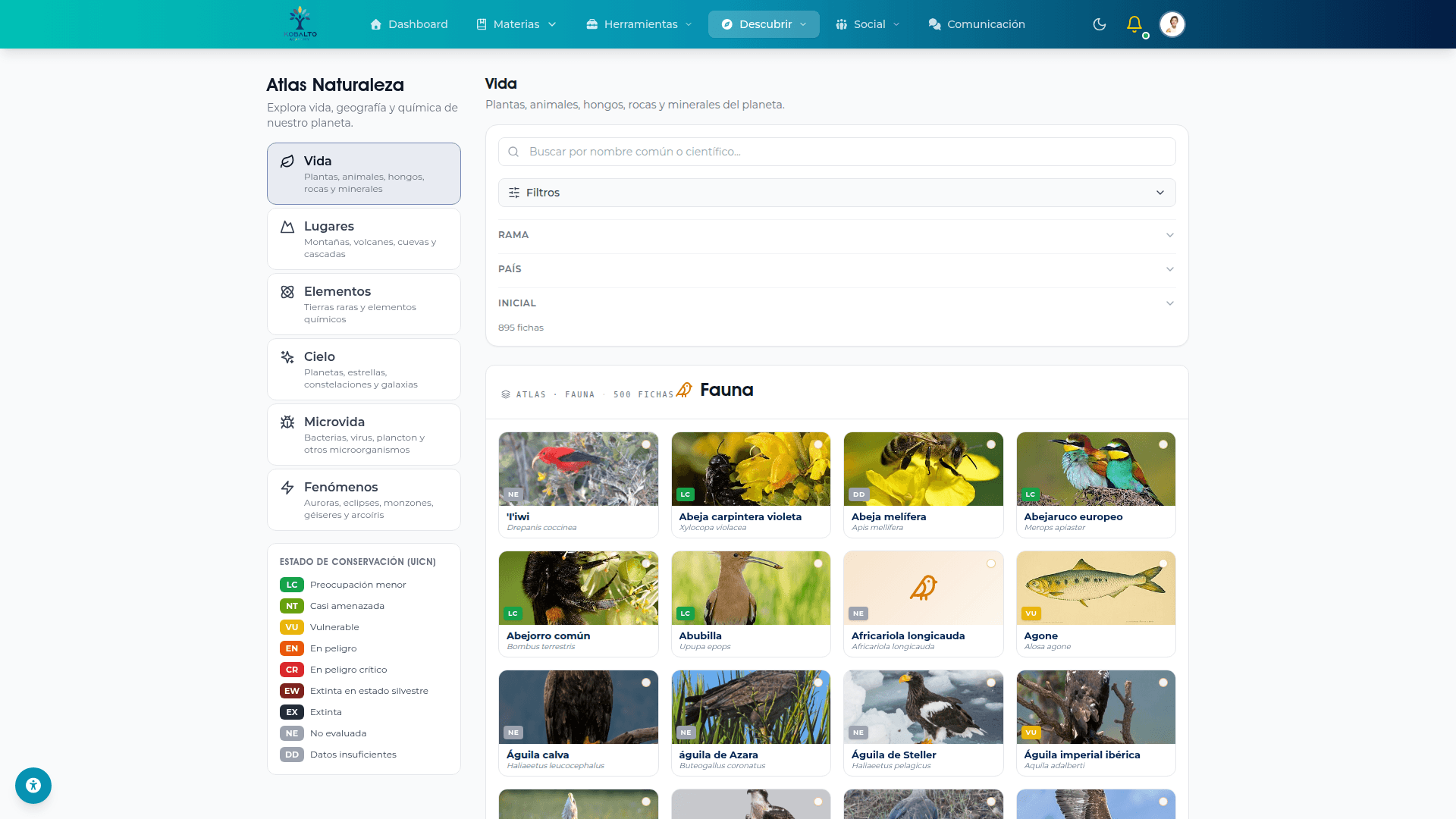This screenshot has width=1456, height=819.
Task: Open the Abeja melífera photo thumbnail
Action: [924, 469]
